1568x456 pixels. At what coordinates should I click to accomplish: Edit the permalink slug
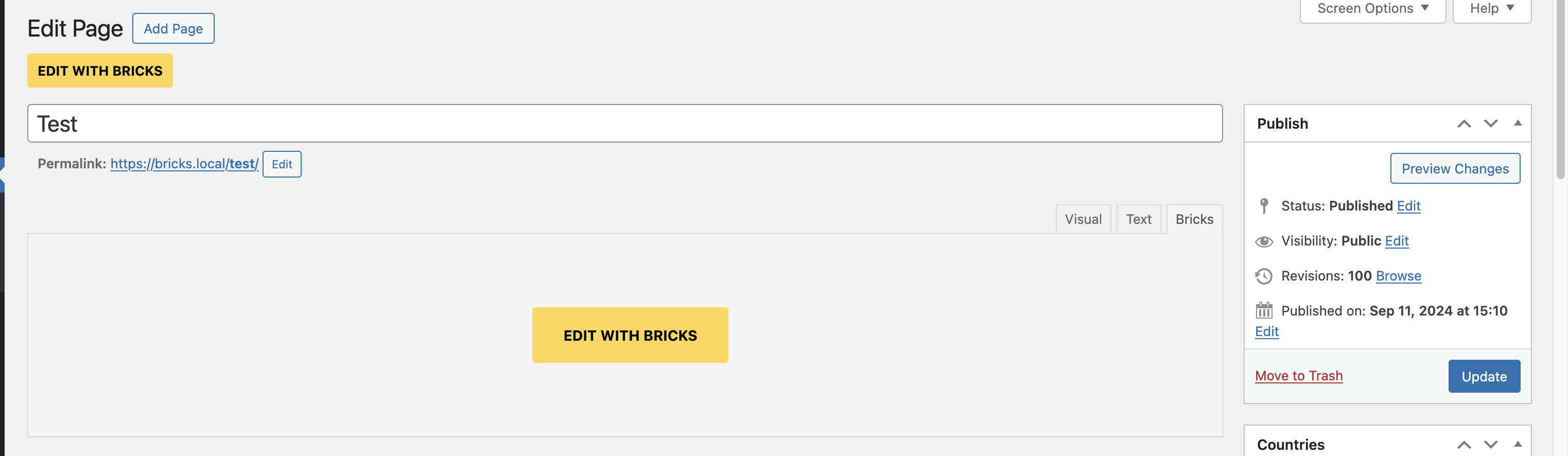click(282, 164)
